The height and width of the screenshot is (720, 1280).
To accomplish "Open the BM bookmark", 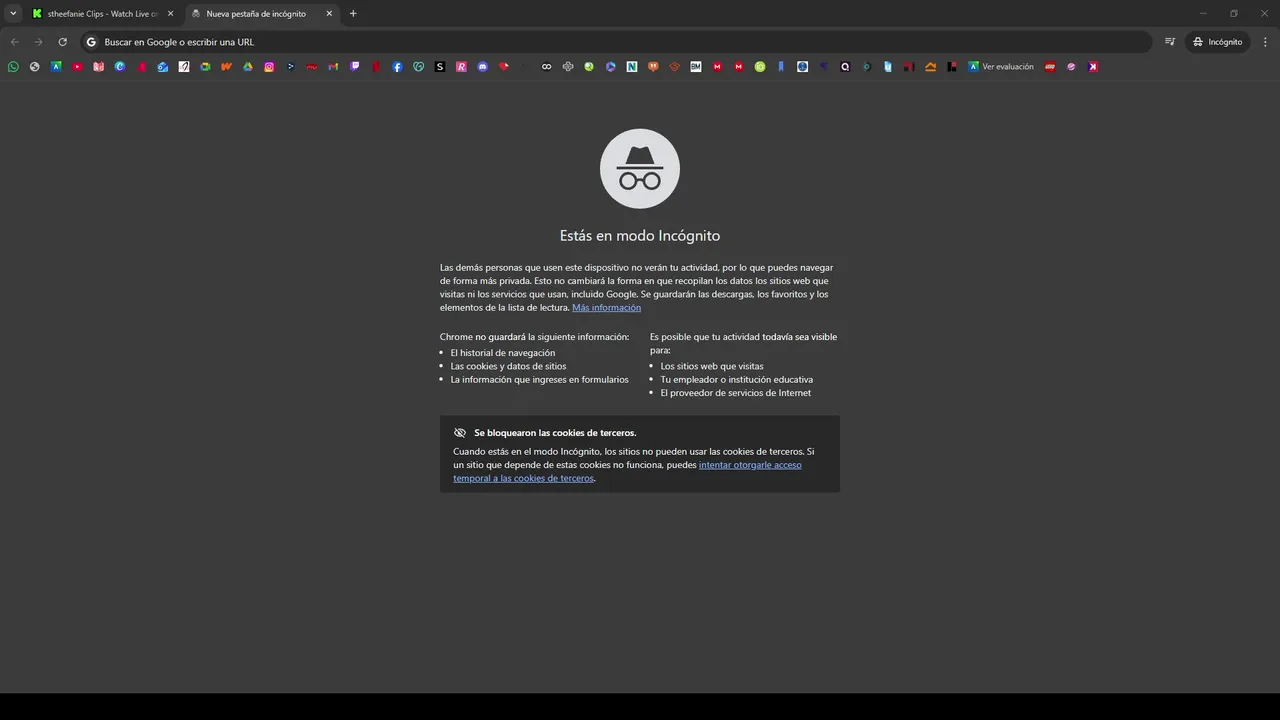I will click(696, 67).
